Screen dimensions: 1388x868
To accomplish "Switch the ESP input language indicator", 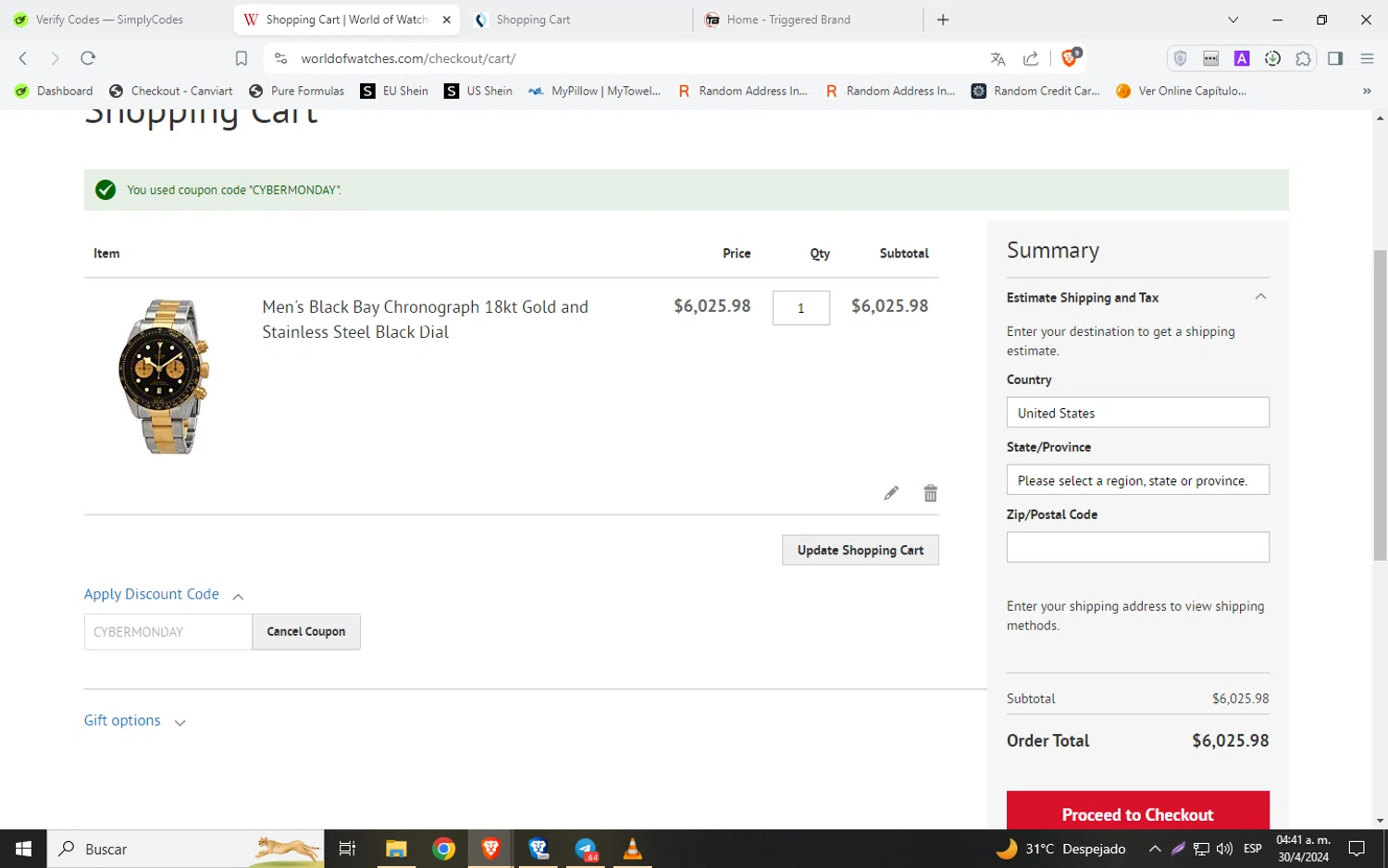I will click(1253, 849).
